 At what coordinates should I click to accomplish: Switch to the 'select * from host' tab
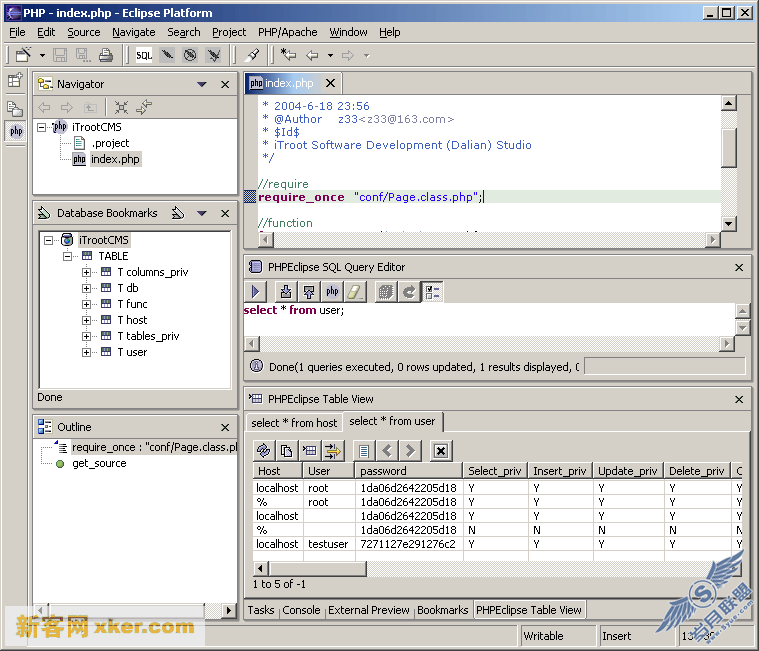tap(294, 423)
